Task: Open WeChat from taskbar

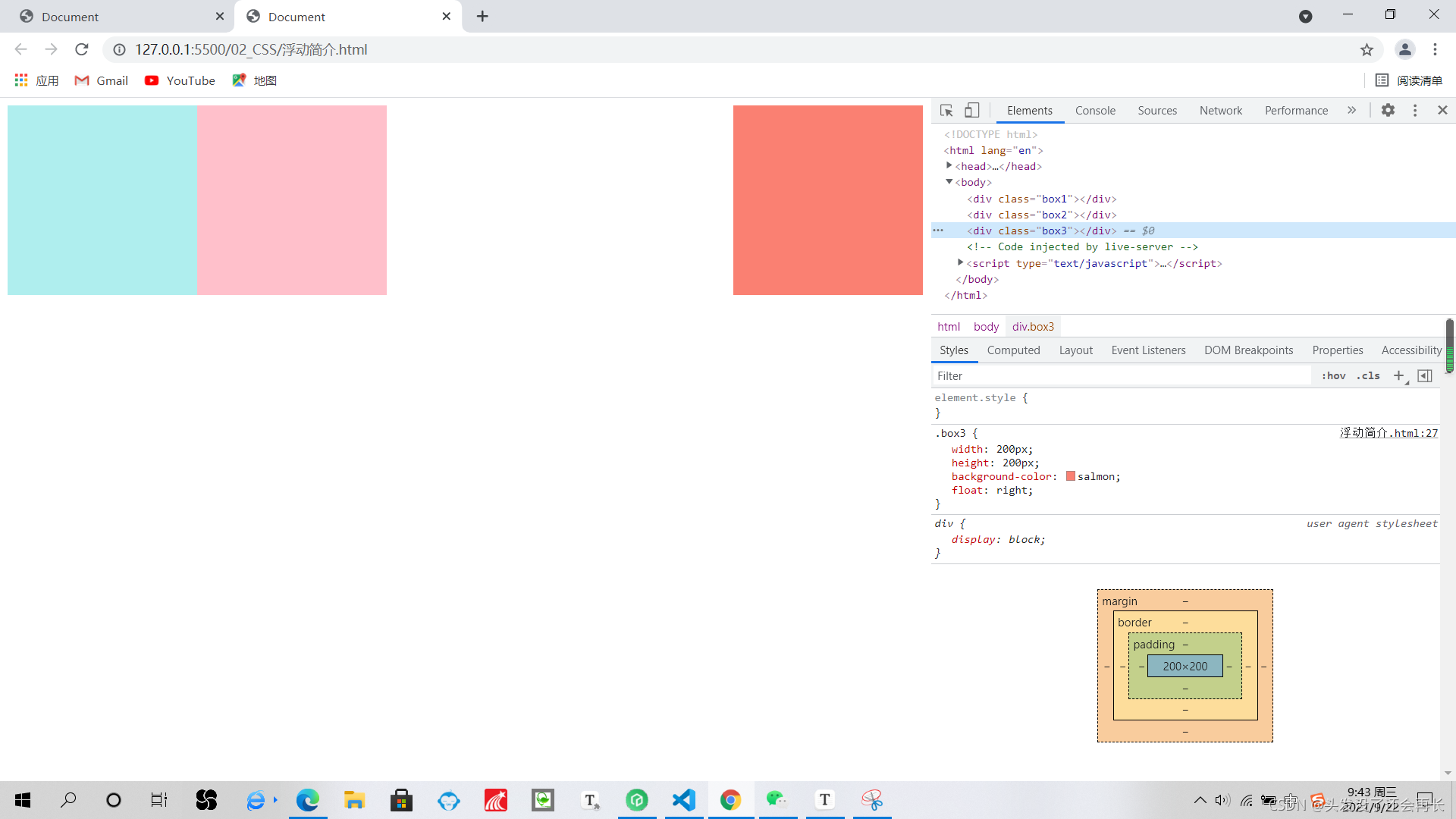Action: pos(777,800)
